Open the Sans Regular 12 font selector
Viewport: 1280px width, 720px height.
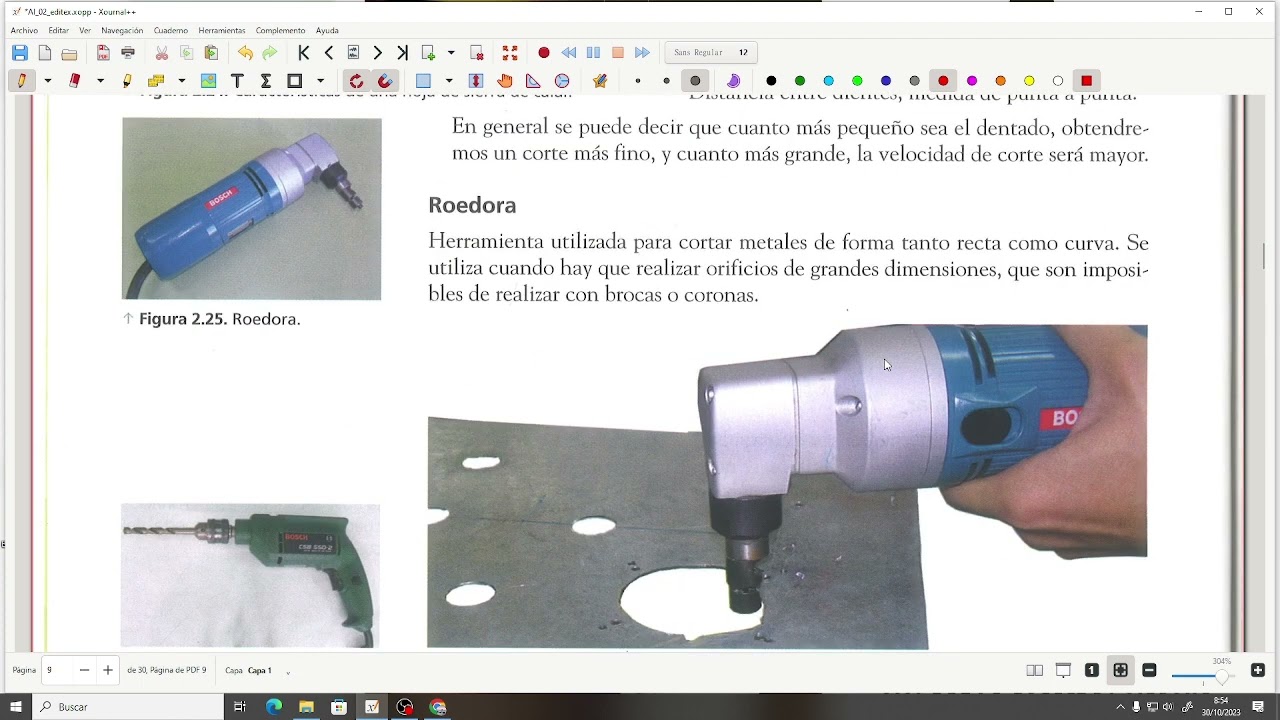pos(712,52)
